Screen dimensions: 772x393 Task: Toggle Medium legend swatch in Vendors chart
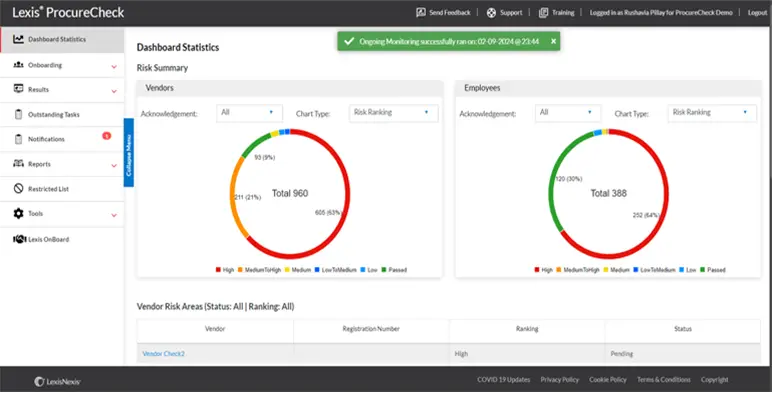(x=287, y=270)
